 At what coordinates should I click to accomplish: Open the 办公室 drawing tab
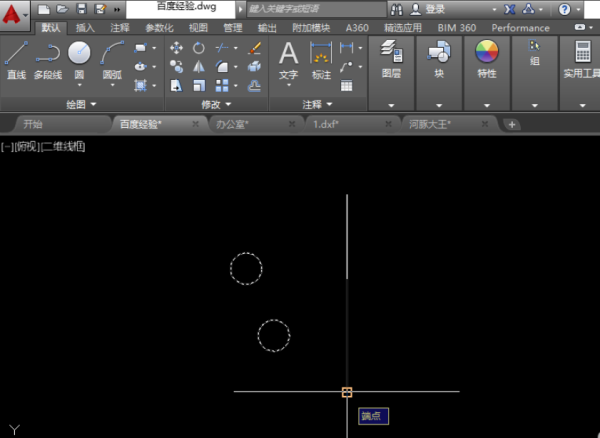(232, 124)
